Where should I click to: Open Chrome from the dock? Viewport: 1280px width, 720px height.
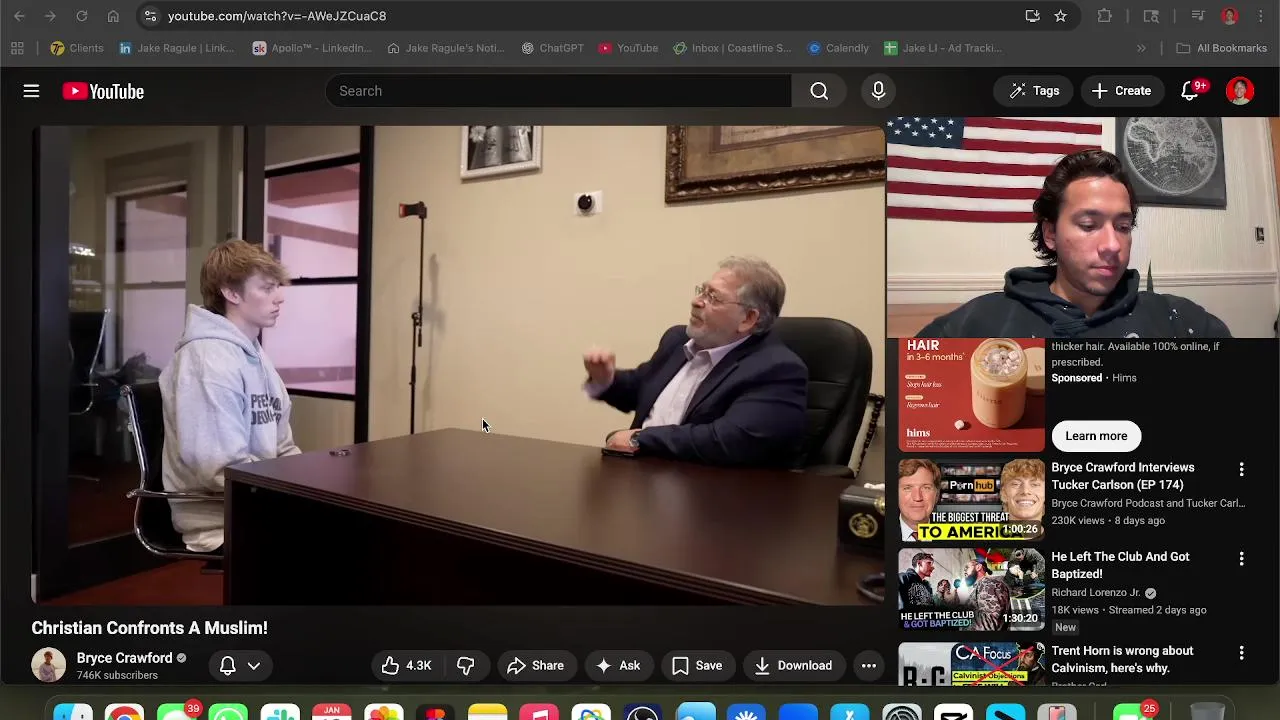(124, 712)
